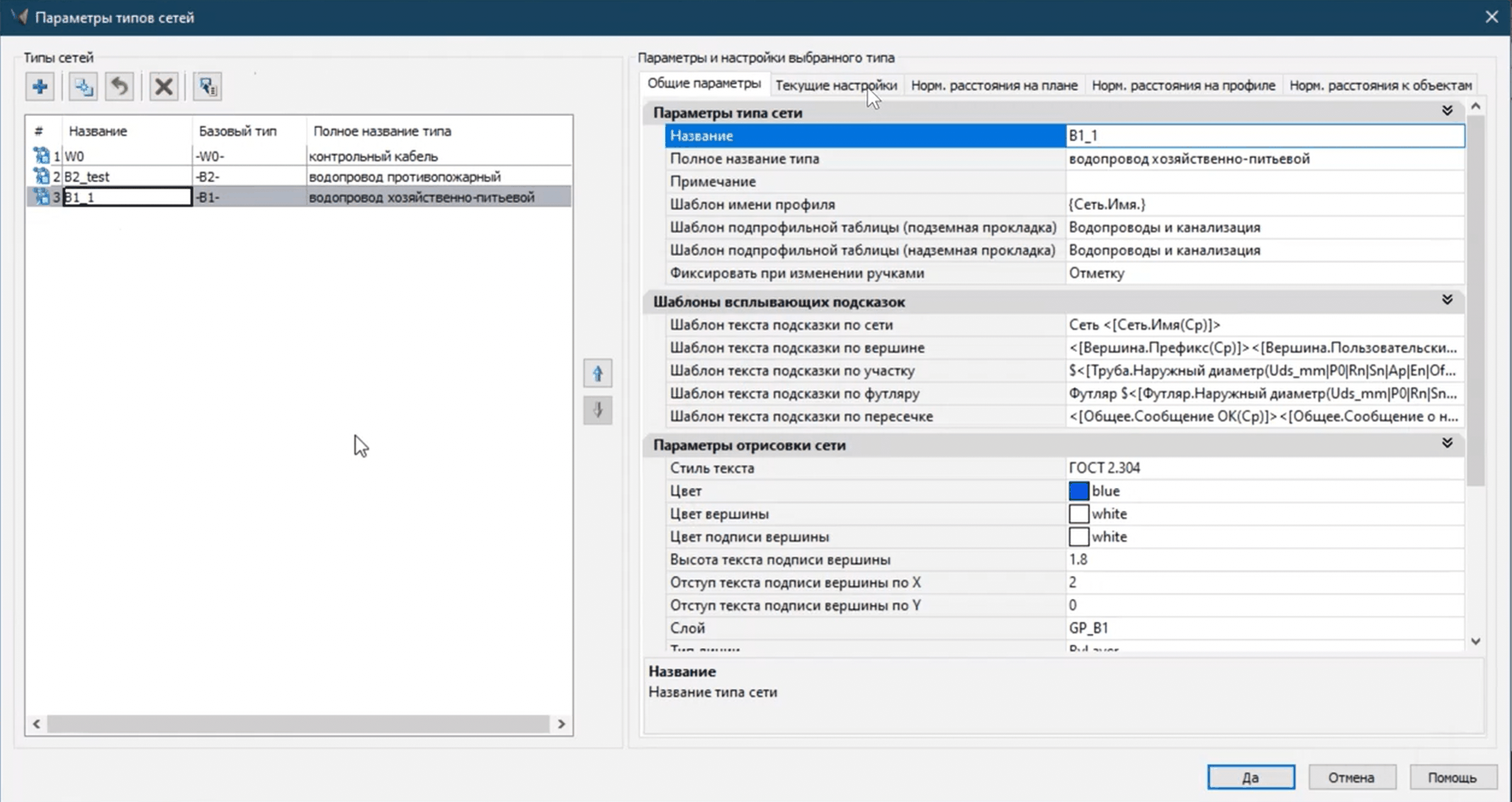Click the copy network type icon
The image size is (1512, 802).
pos(83,86)
